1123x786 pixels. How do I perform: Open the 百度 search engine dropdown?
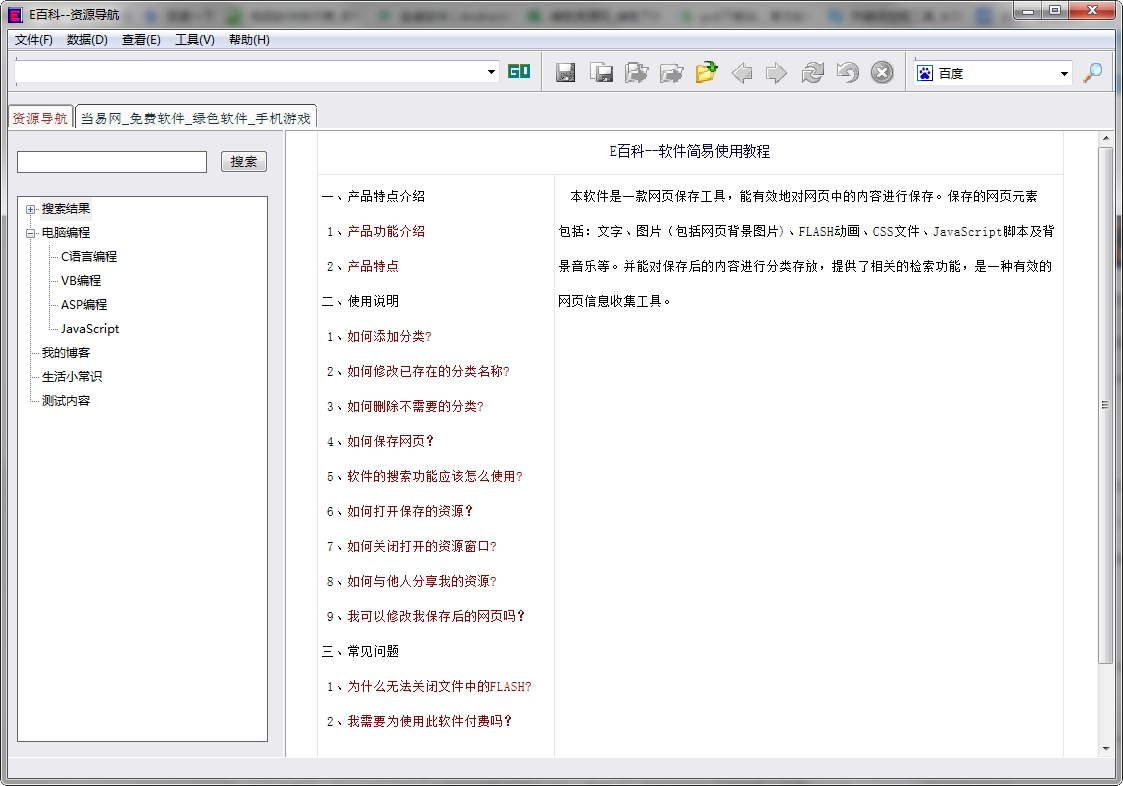1062,72
